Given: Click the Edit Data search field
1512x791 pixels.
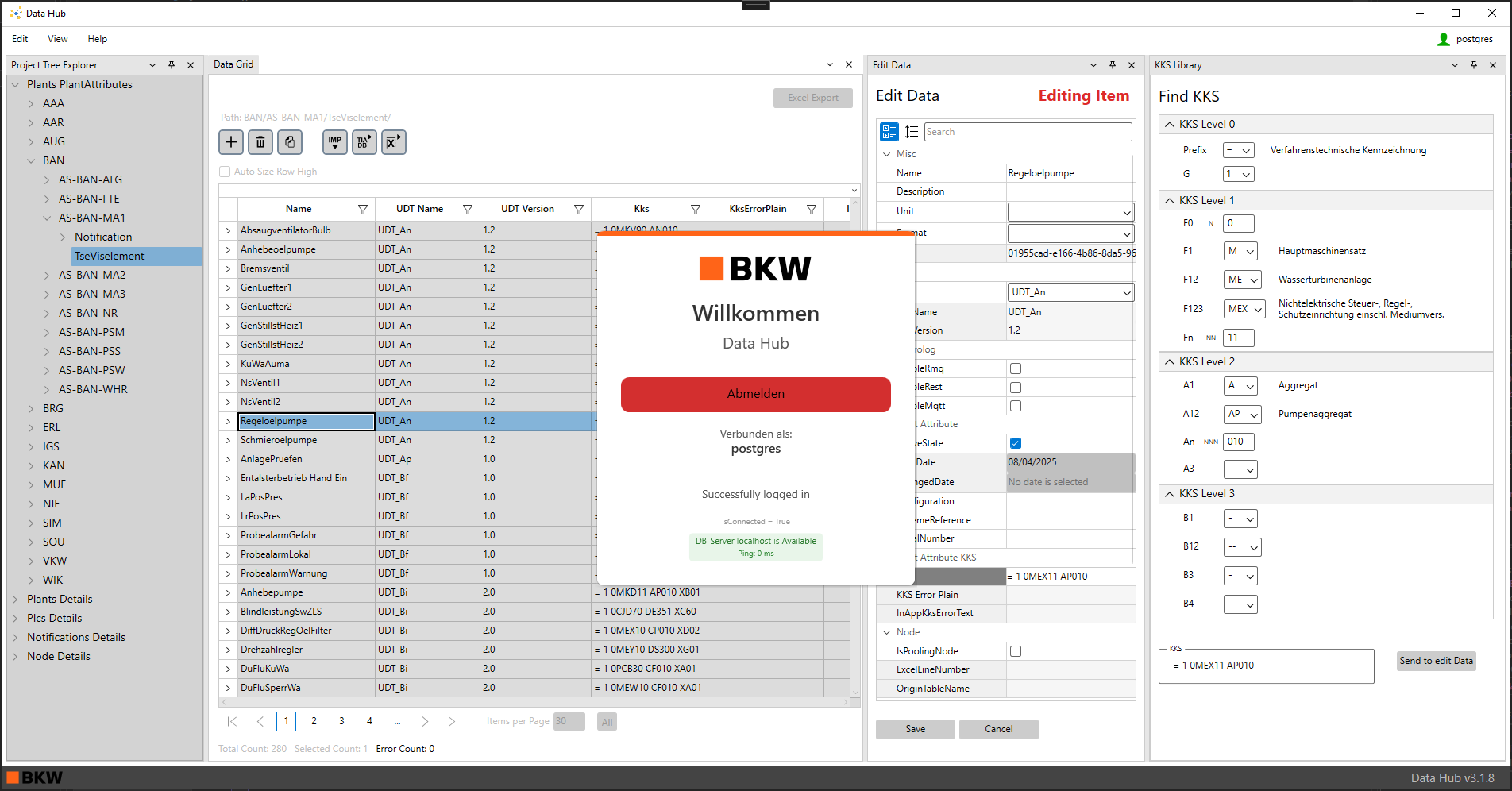Looking at the screenshot, I should [1028, 132].
